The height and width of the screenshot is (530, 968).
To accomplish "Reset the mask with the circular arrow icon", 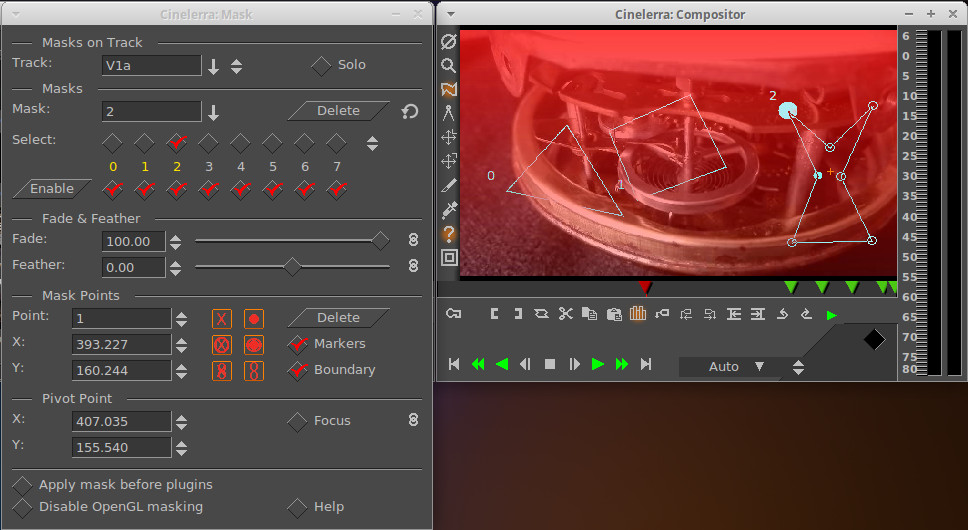I will click(x=409, y=111).
